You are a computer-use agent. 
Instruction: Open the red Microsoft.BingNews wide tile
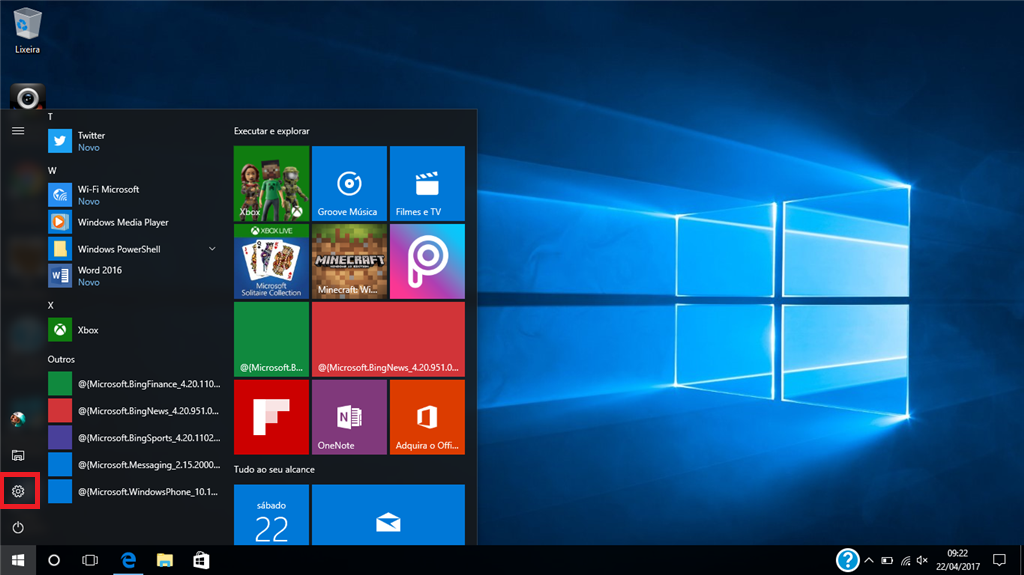[389, 339]
